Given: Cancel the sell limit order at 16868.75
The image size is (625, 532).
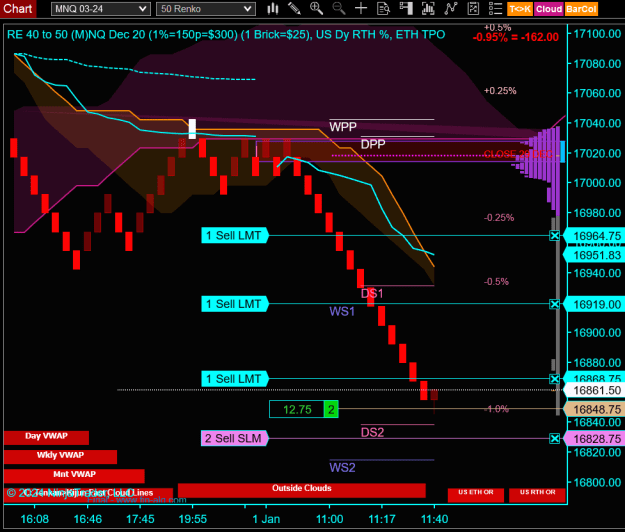Looking at the screenshot, I should (x=554, y=379).
